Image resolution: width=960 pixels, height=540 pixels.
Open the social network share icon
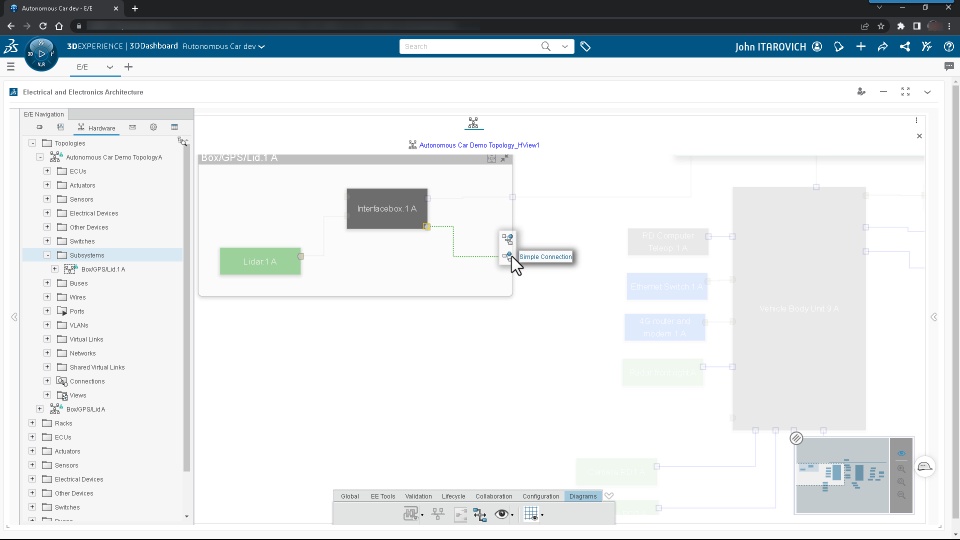pyautogui.click(x=905, y=47)
